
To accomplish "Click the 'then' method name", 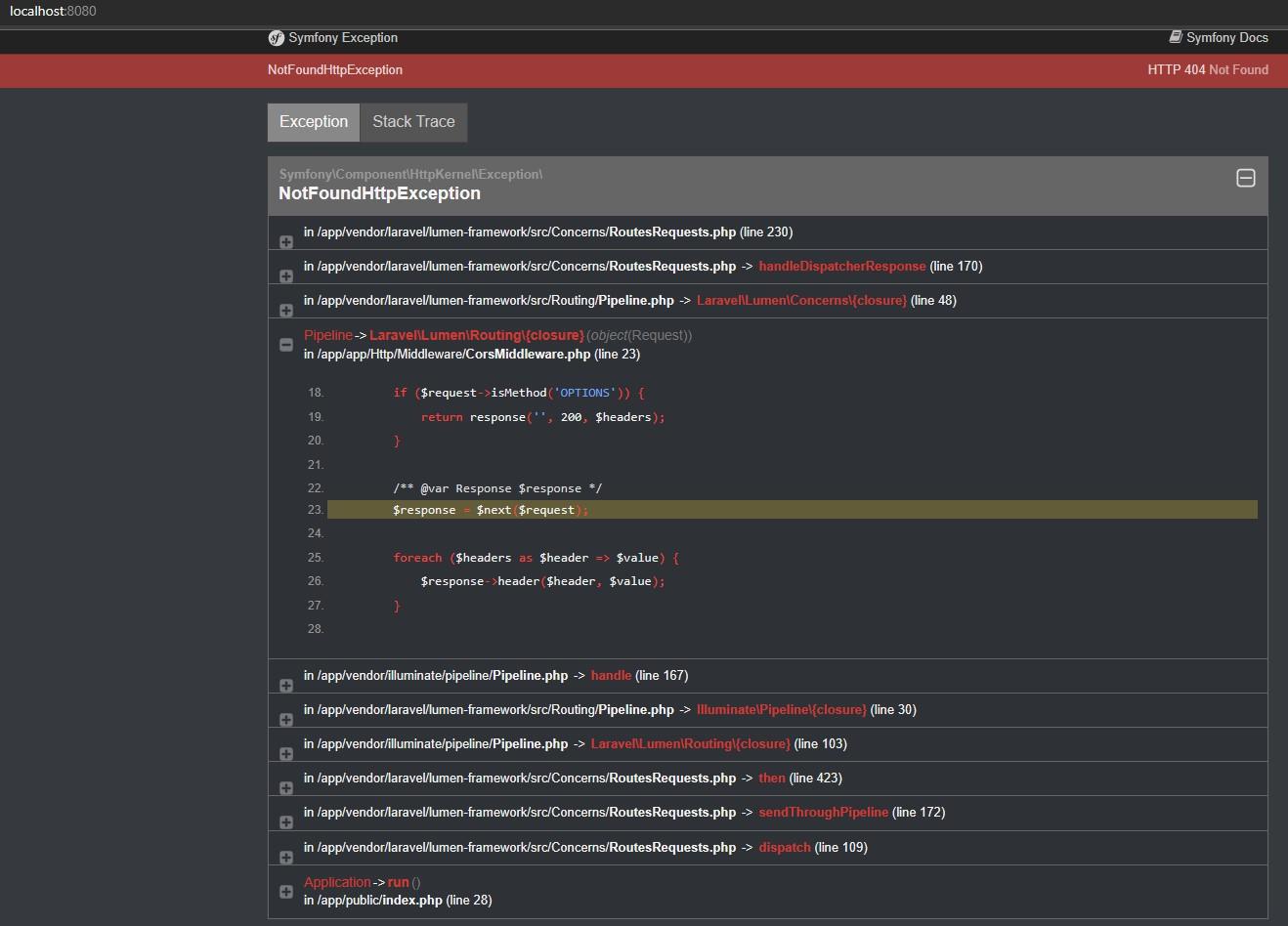I will coord(772,779).
